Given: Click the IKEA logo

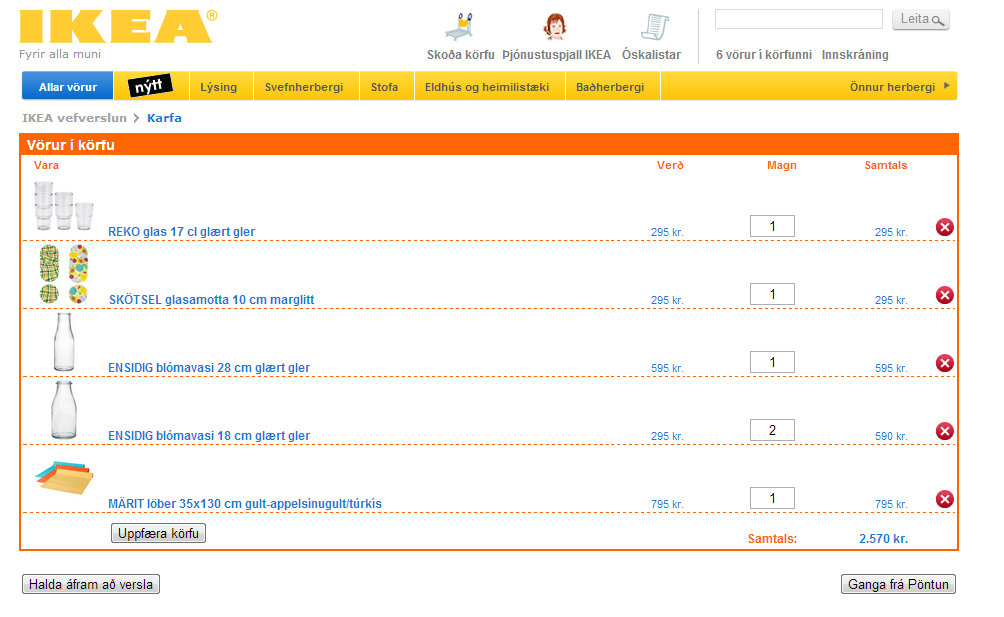Looking at the screenshot, I should [115, 28].
